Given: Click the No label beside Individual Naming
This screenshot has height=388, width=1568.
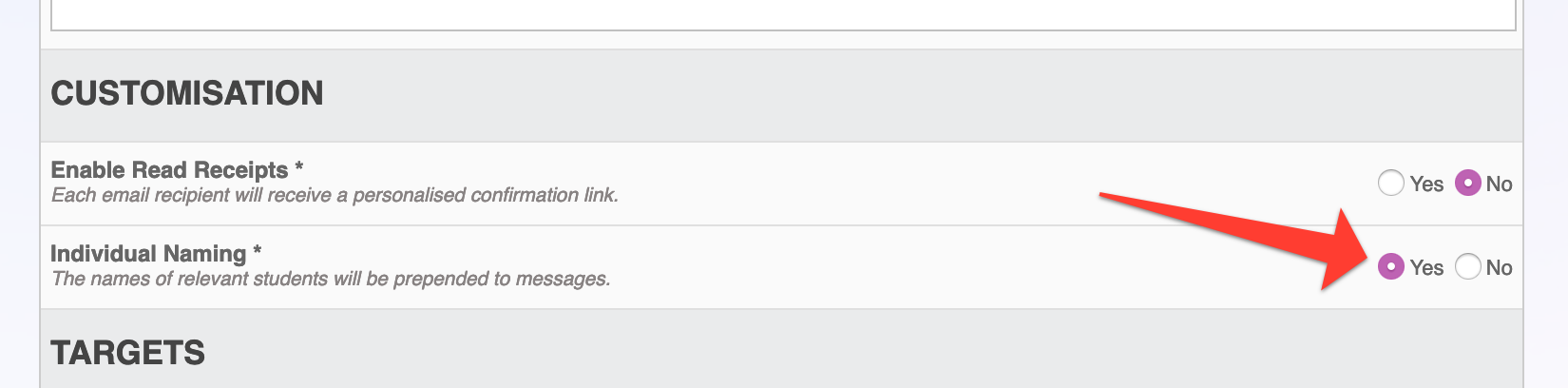Looking at the screenshot, I should [1499, 268].
